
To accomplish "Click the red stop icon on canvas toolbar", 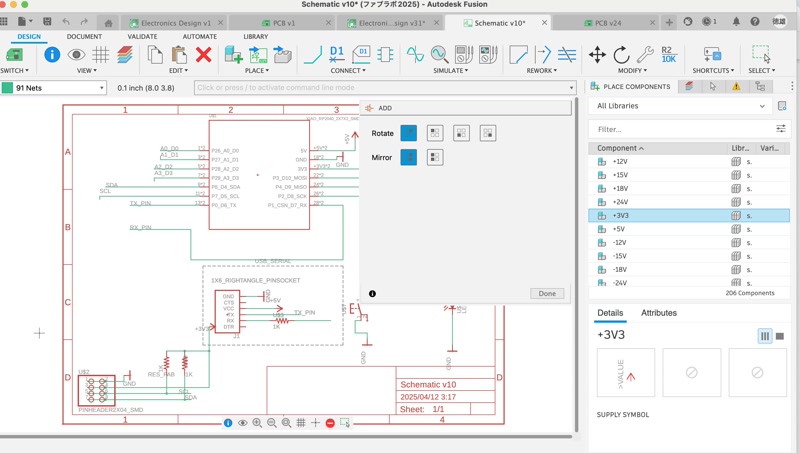I will click(330, 423).
